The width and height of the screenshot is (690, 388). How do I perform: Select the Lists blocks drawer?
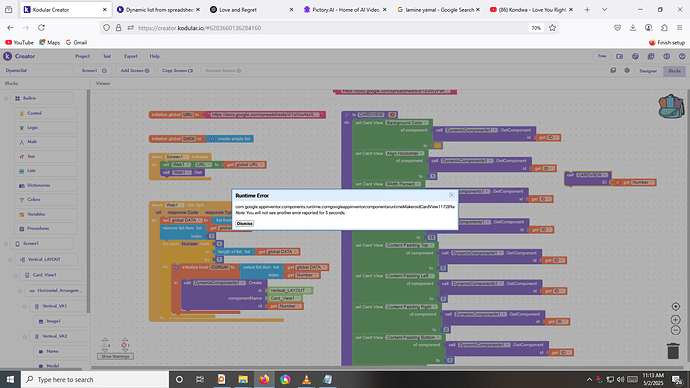(x=46, y=171)
